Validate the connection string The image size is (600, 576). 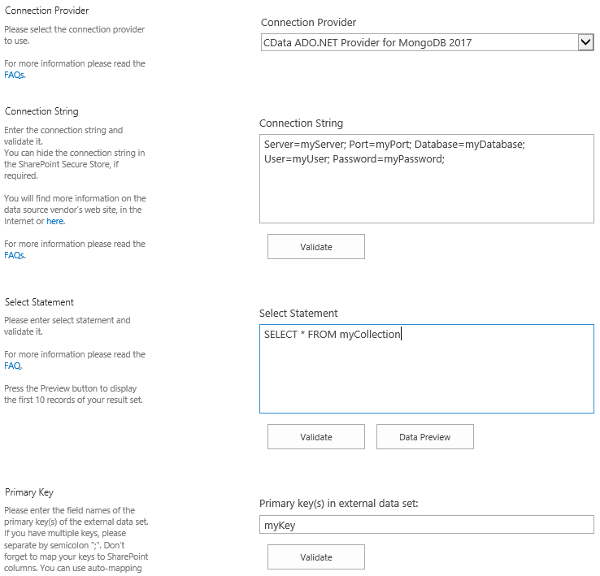(316, 246)
